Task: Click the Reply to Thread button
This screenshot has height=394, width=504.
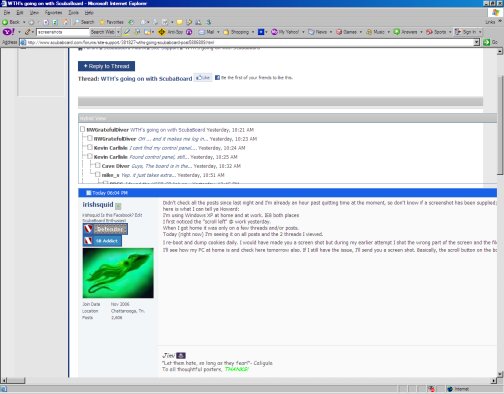Action: click(106, 66)
